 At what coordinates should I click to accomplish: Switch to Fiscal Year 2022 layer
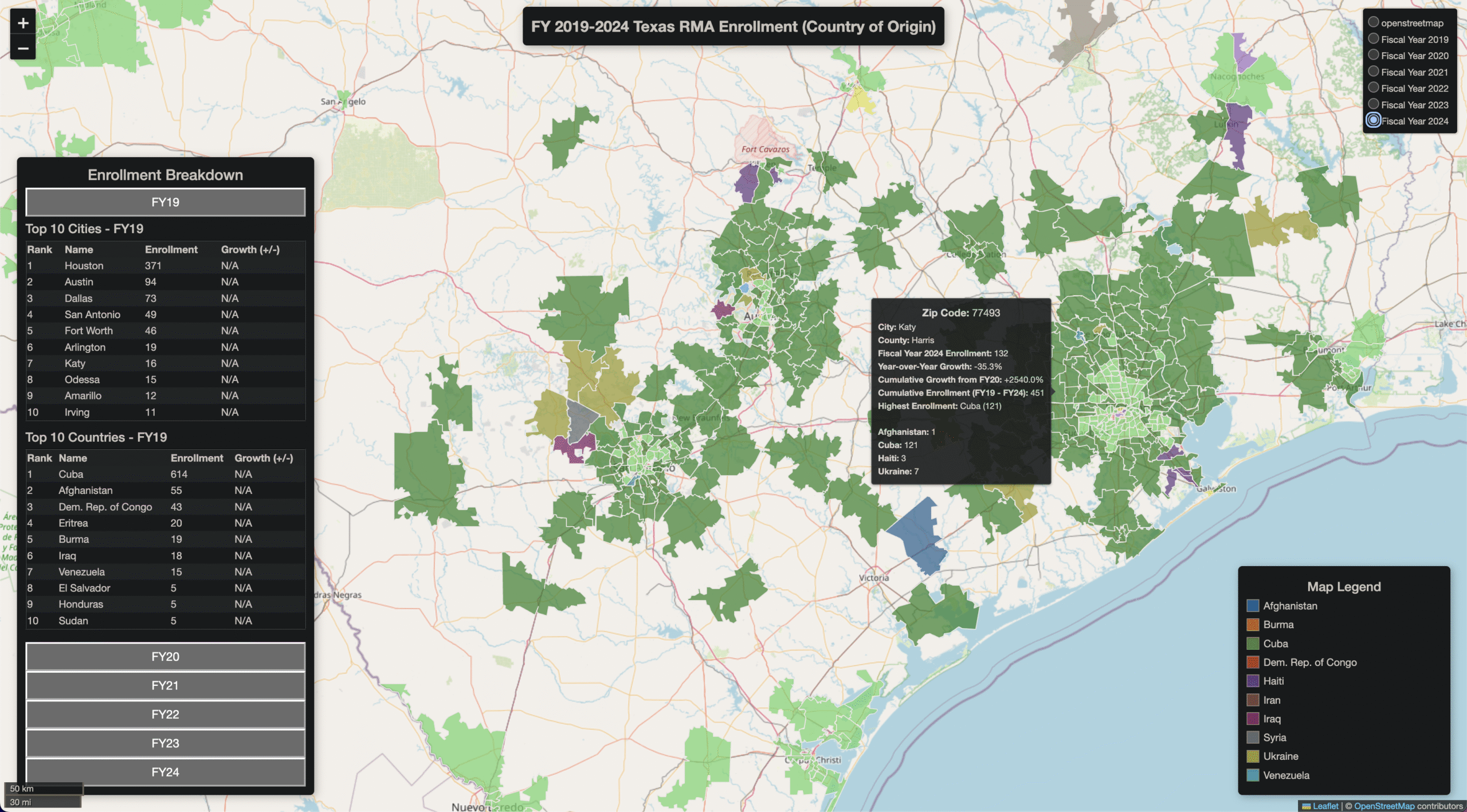click(x=1374, y=88)
